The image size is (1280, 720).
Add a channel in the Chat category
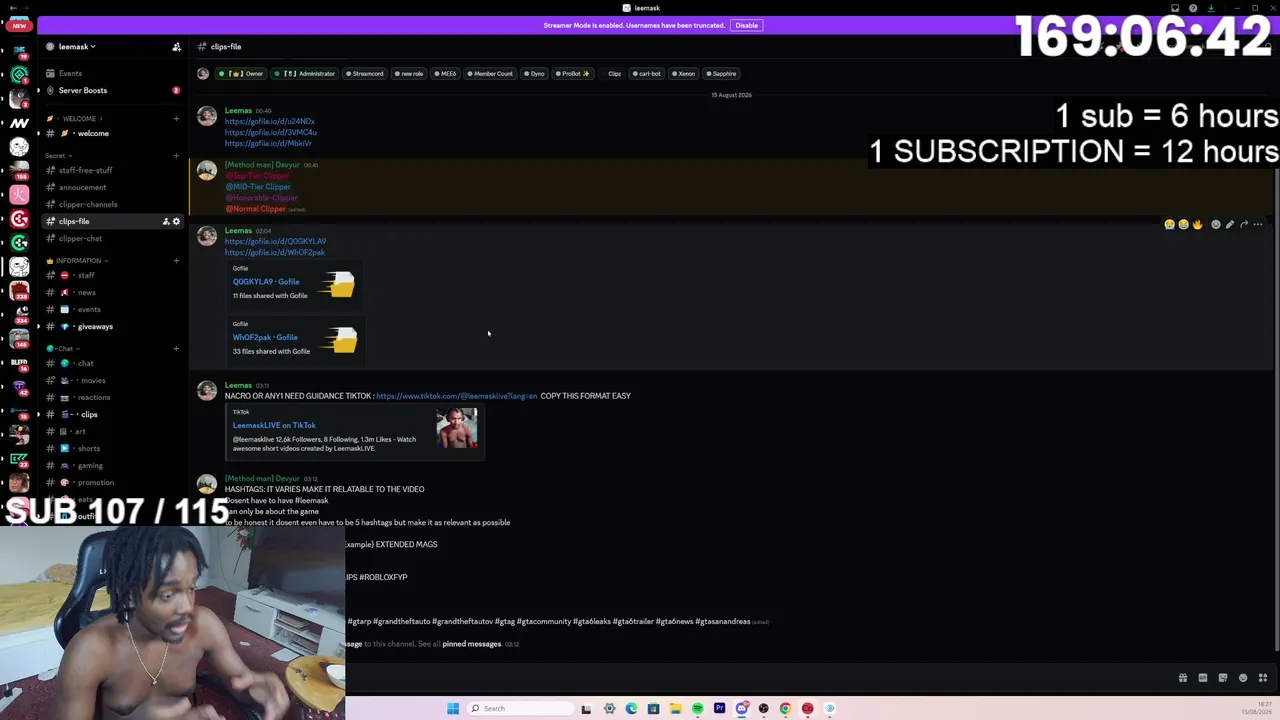176,348
